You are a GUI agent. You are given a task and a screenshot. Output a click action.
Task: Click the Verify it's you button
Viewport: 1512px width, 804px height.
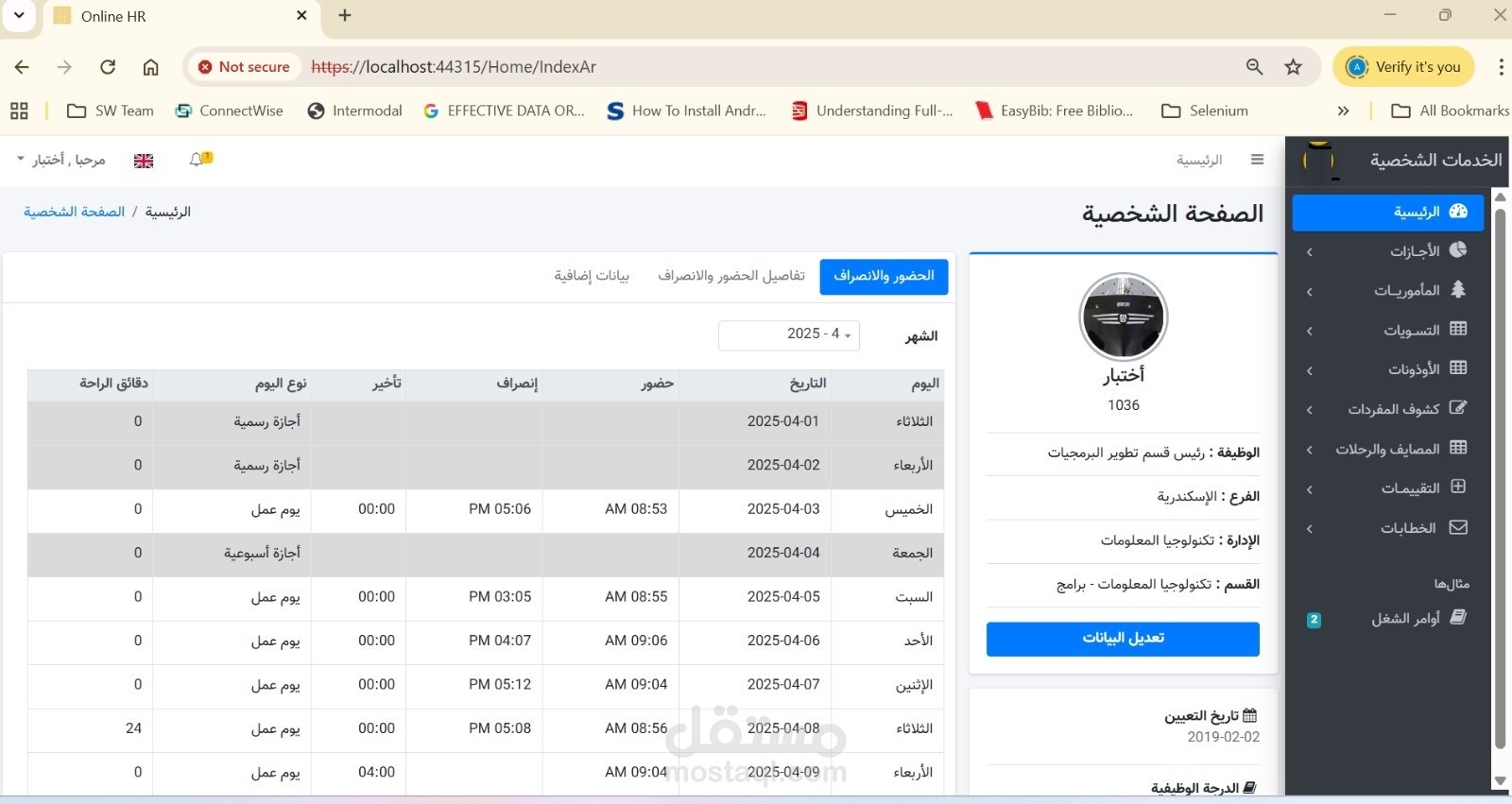click(1404, 67)
